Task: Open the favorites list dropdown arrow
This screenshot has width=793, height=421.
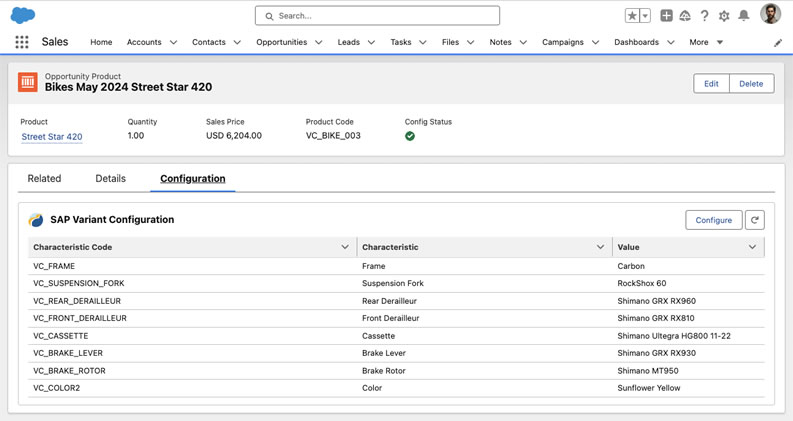Action: (645, 16)
